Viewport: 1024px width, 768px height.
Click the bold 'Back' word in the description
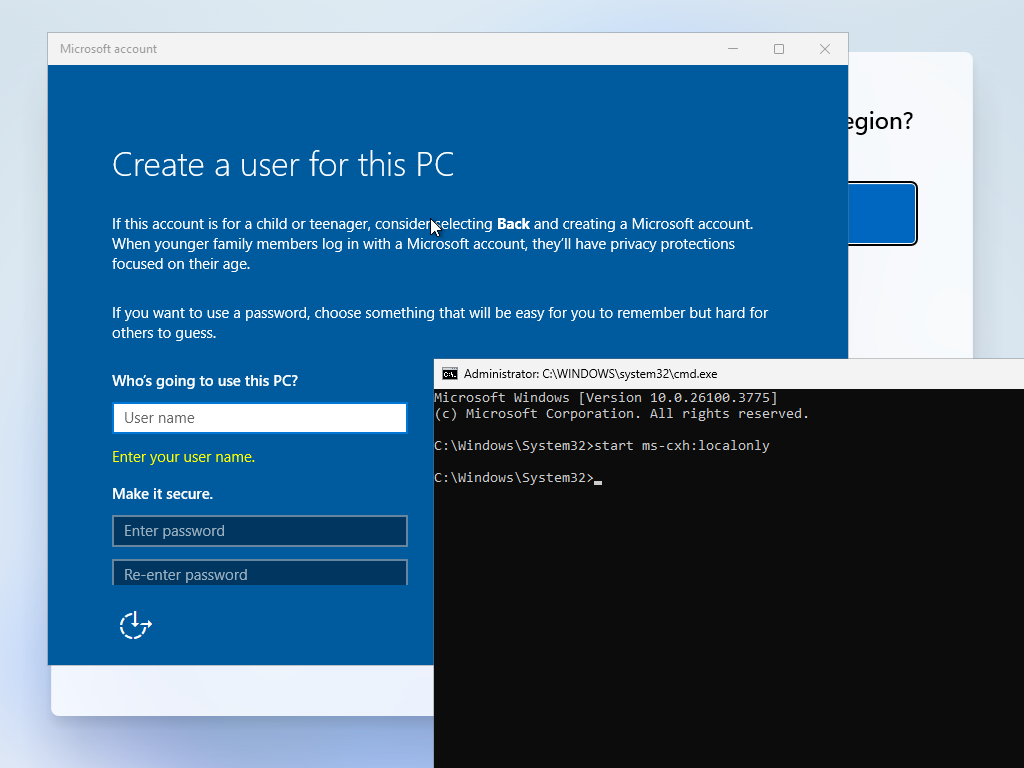(x=513, y=224)
